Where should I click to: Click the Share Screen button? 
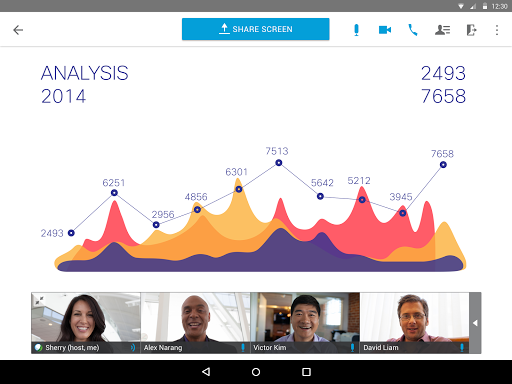[256, 29]
